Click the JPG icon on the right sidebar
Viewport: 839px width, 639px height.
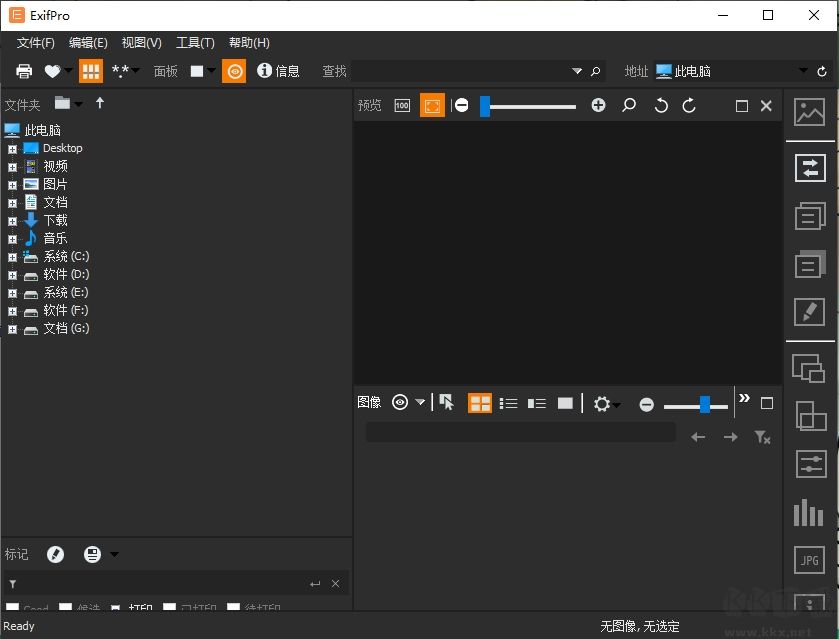(808, 560)
